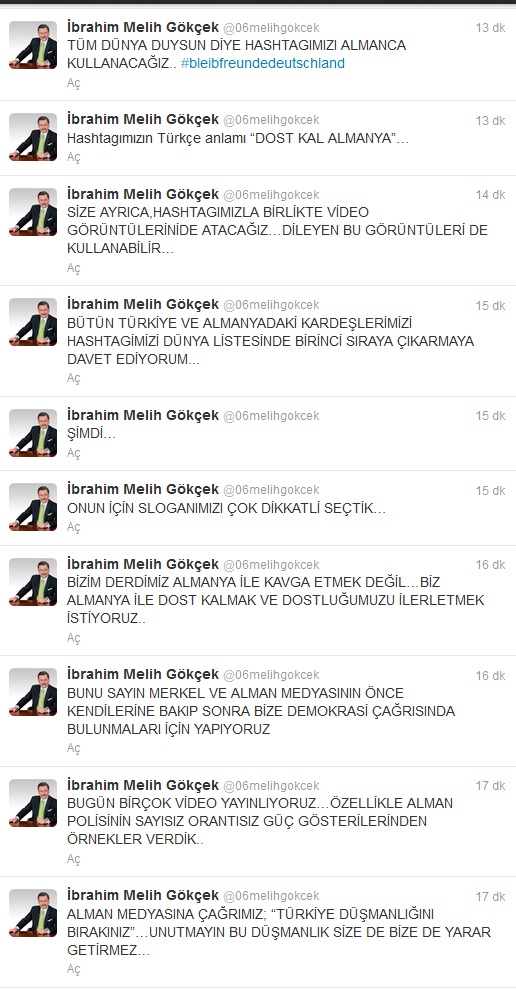Open the 14 dk timestamp on the video tweet
The image size is (516, 989).
click(490, 195)
